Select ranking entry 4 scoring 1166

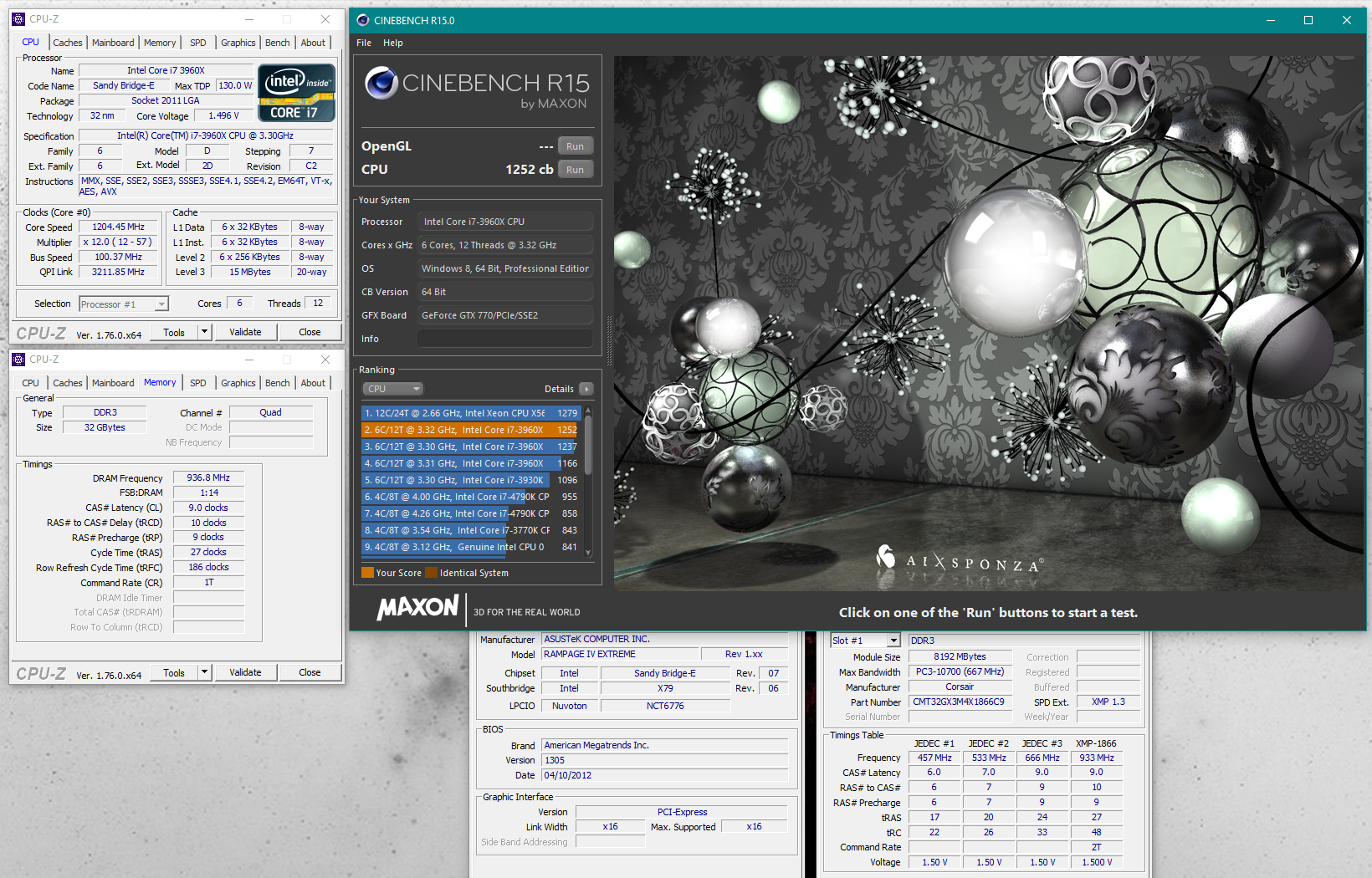click(x=471, y=463)
